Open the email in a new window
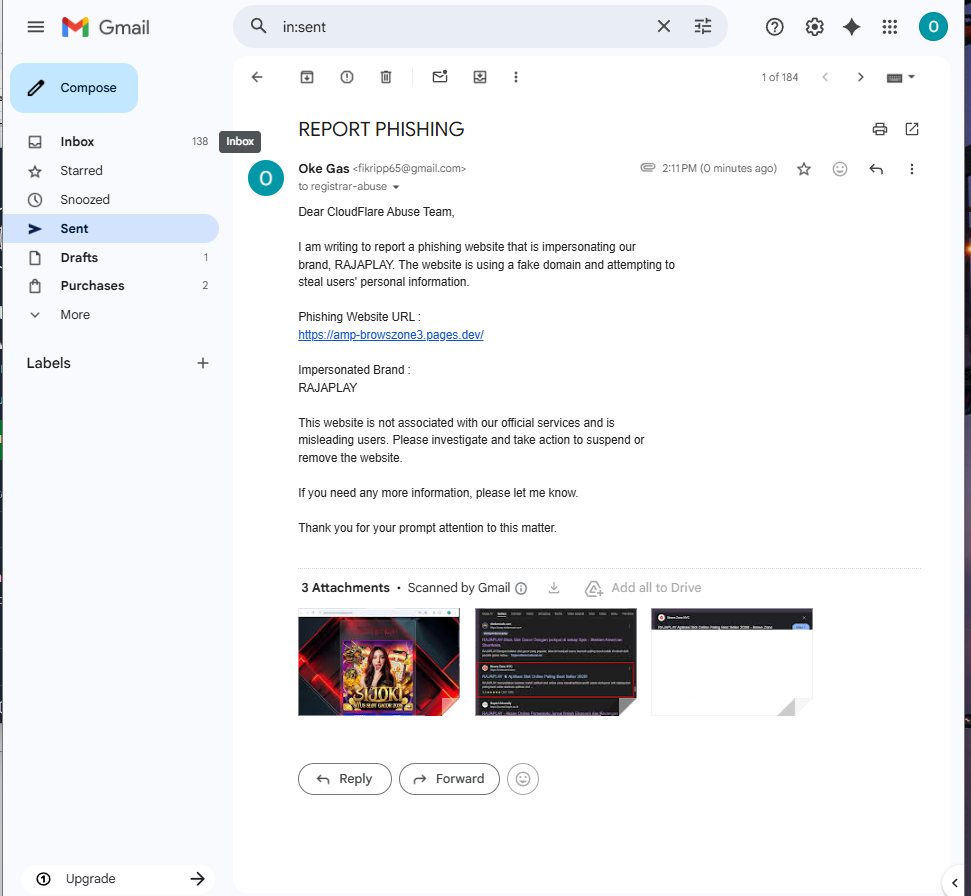Screen dimensions: 971x896 pos(912,129)
